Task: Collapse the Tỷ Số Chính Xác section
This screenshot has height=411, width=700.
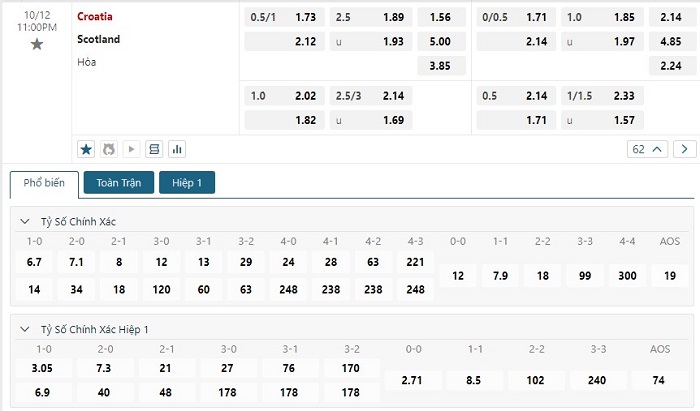Action: pos(25,221)
